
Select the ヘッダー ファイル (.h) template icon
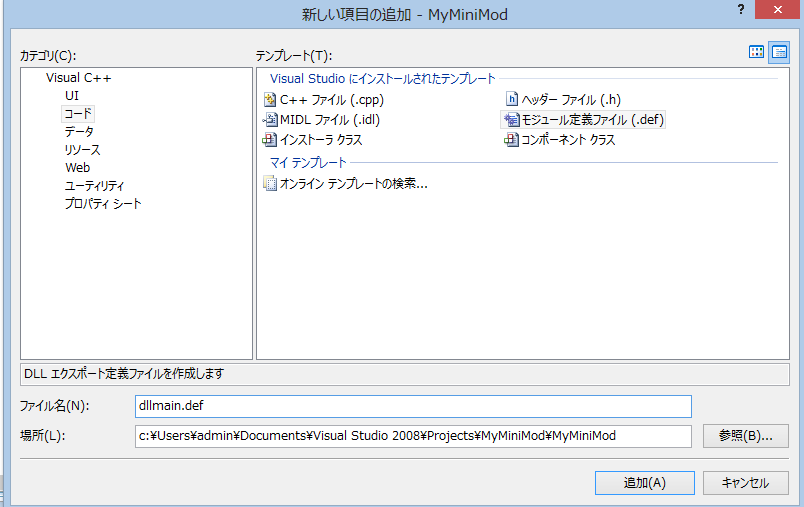tap(512, 100)
